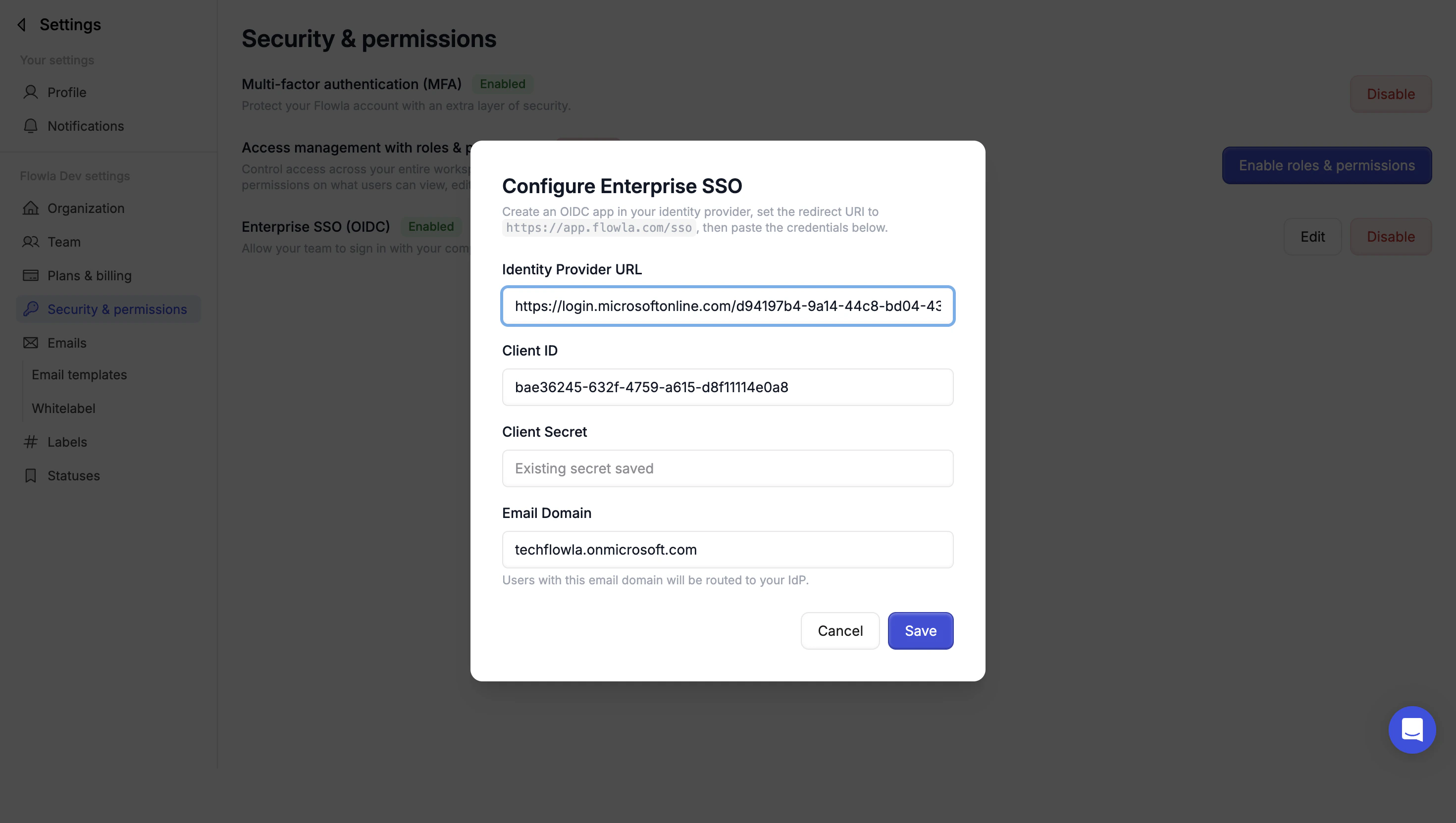
Task: Open the chat support bubble
Action: (1412, 729)
